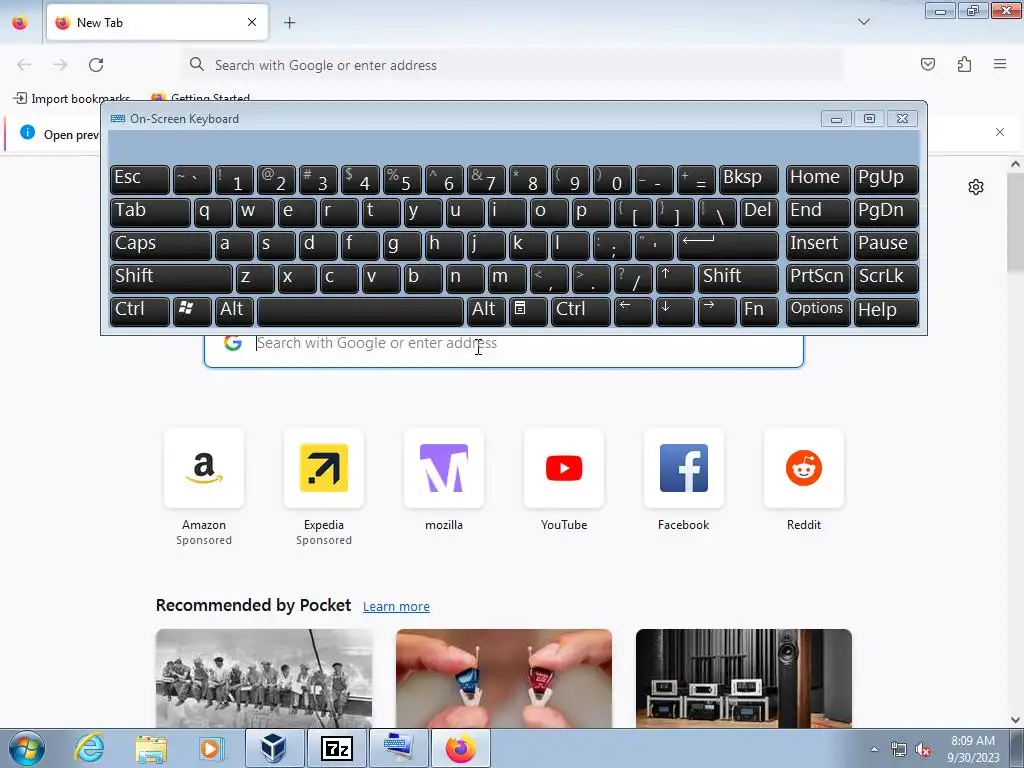Open the Firefox hamburger application menu

coord(1000,64)
